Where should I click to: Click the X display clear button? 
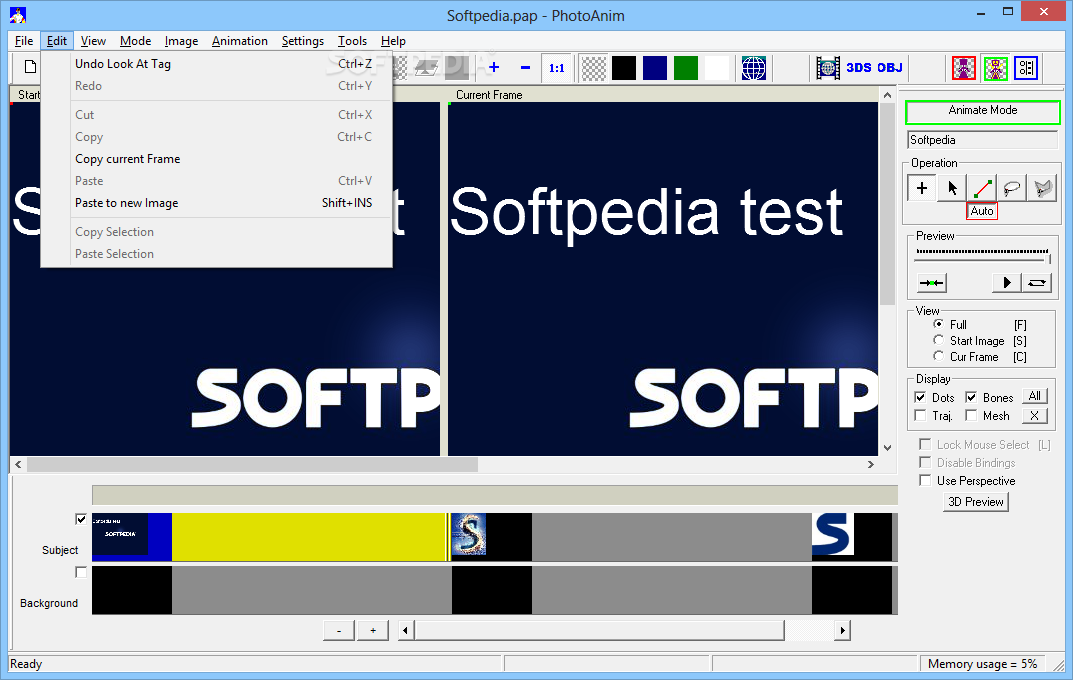click(x=1035, y=415)
